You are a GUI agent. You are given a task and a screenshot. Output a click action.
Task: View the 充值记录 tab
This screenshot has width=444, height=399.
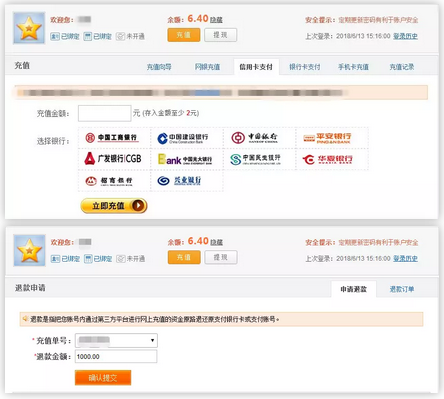pyautogui.click(x=402, y=67)
